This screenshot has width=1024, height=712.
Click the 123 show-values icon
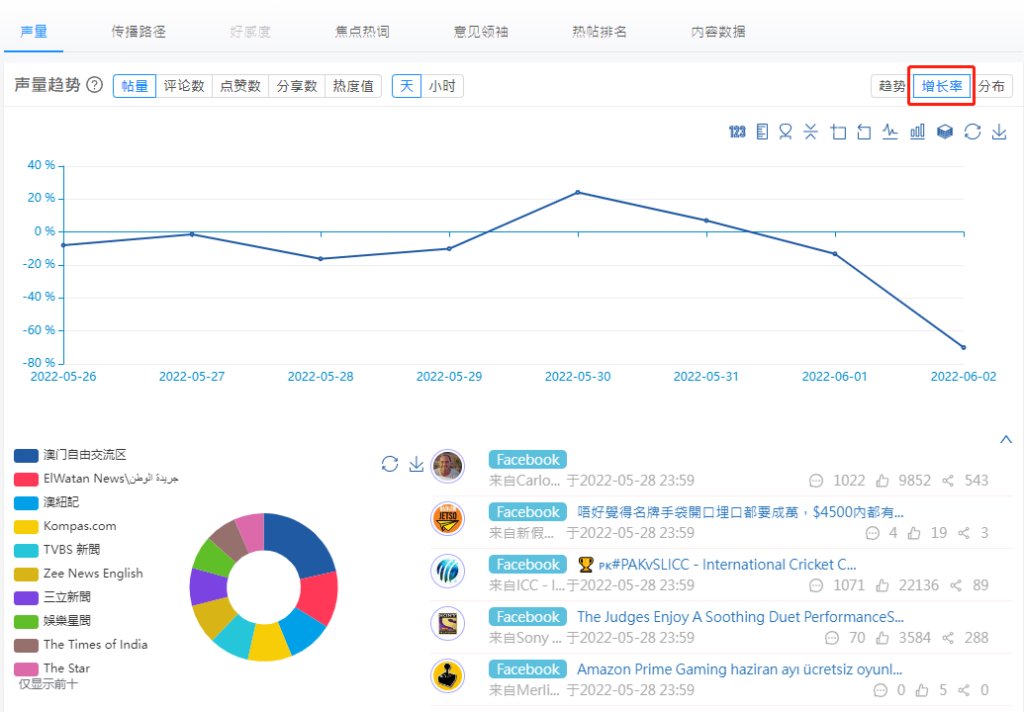click(737, 132)
